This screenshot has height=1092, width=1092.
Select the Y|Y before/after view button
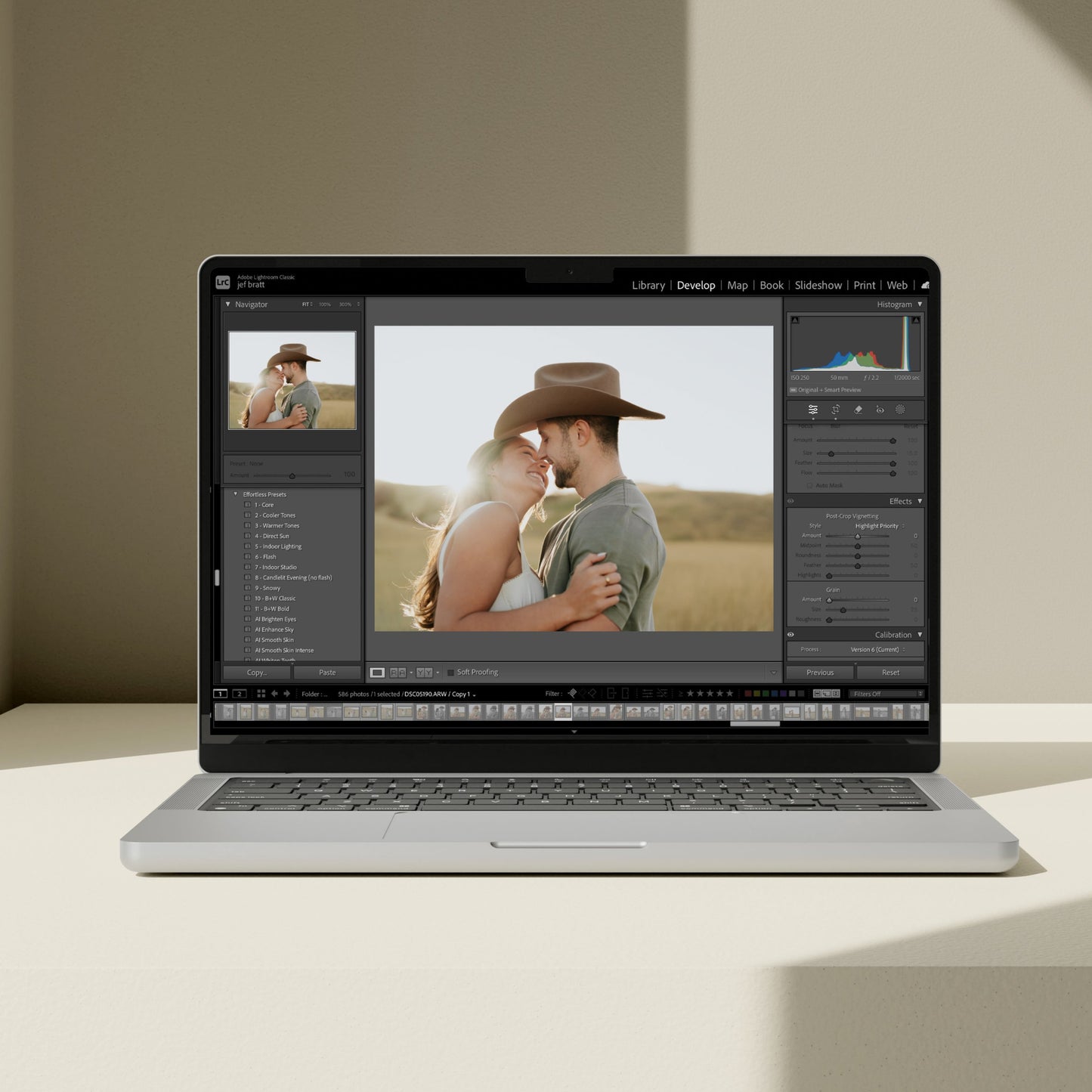(424, 673)
